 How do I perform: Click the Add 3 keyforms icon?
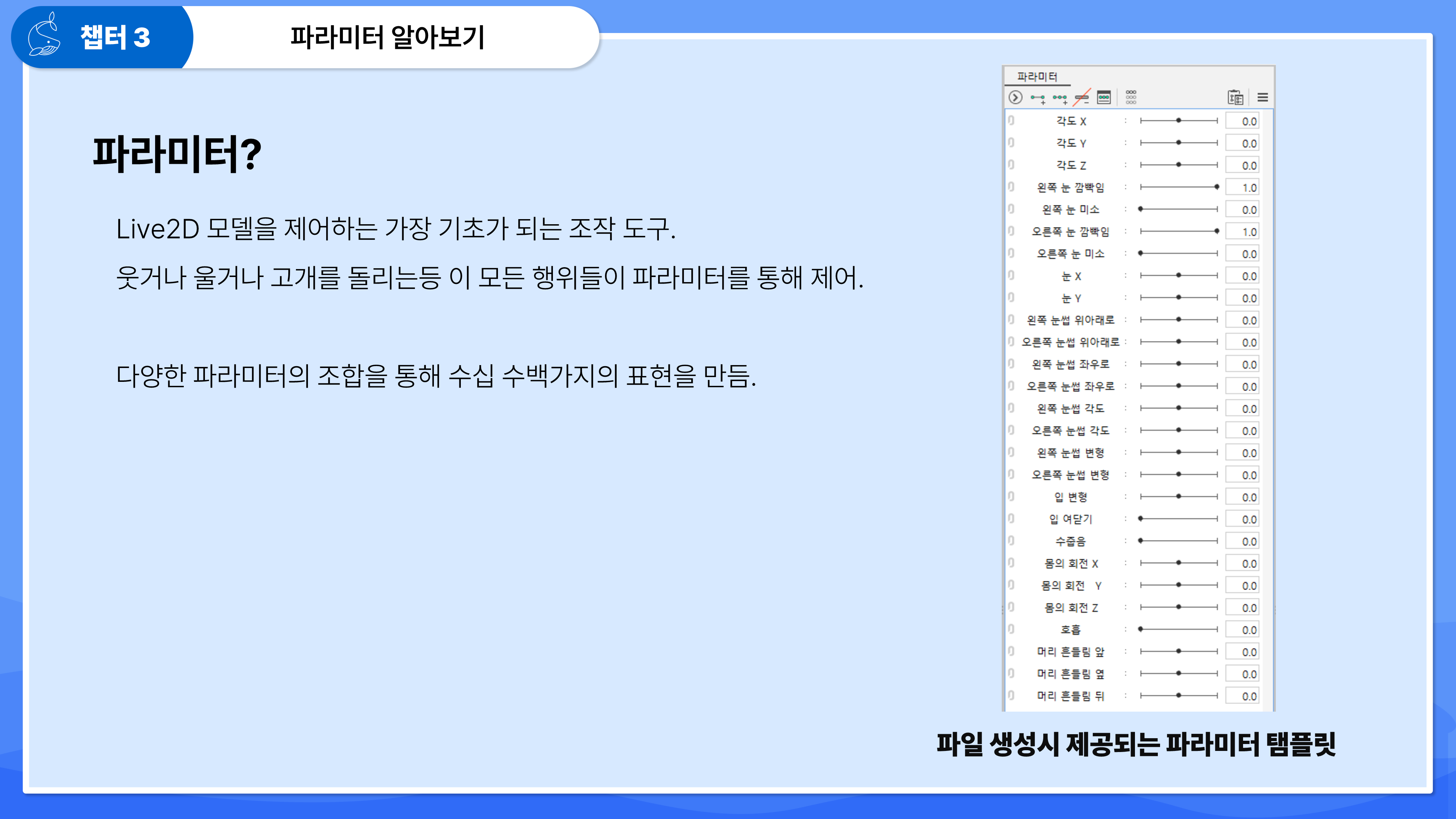click(1060, 98)
